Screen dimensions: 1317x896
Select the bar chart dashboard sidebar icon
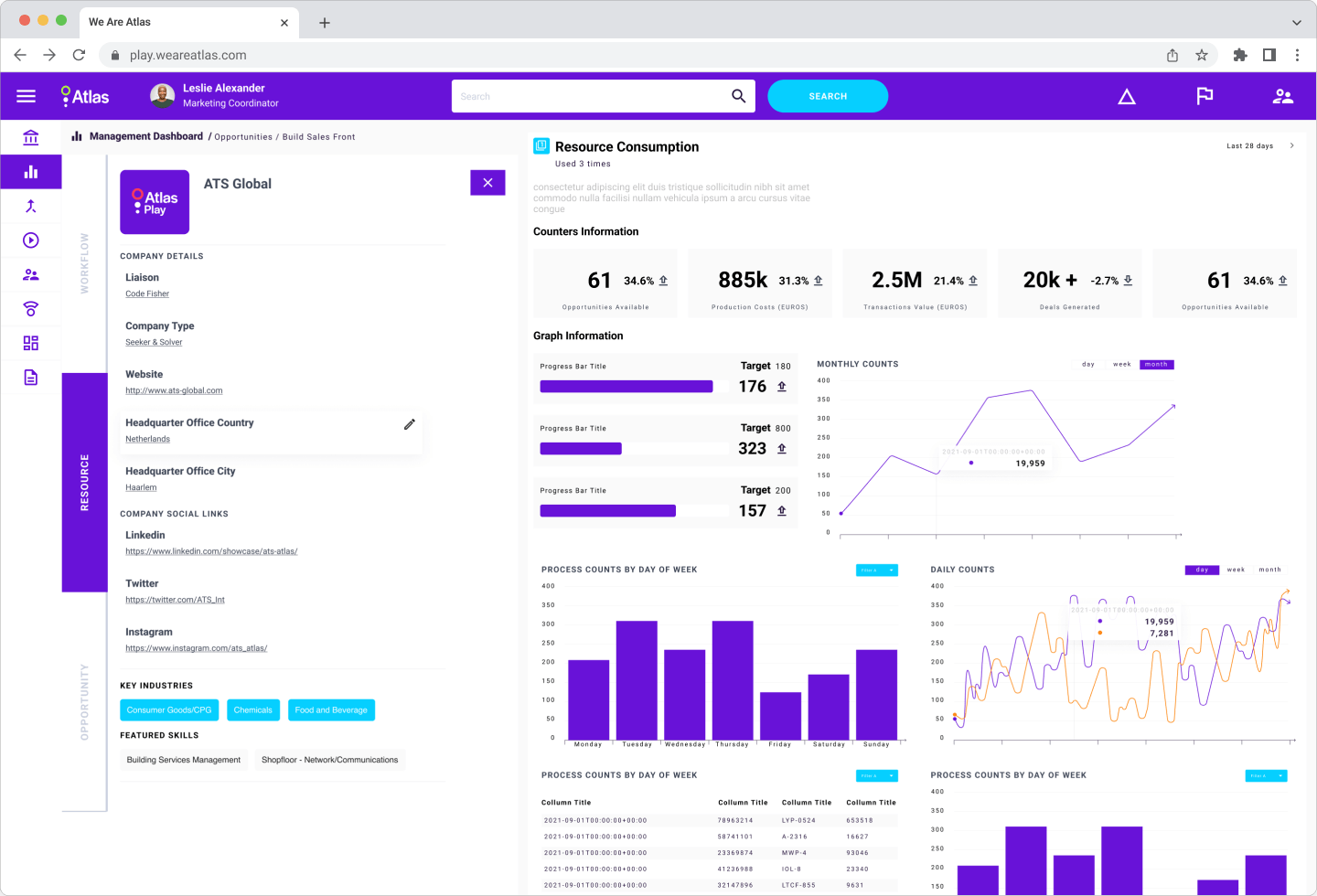tap(31, 172)
